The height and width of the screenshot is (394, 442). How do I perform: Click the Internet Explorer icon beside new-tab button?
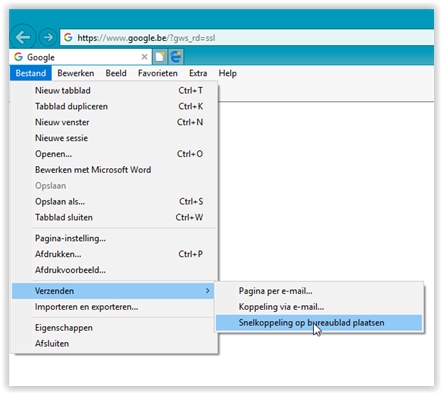coord(176,57)
